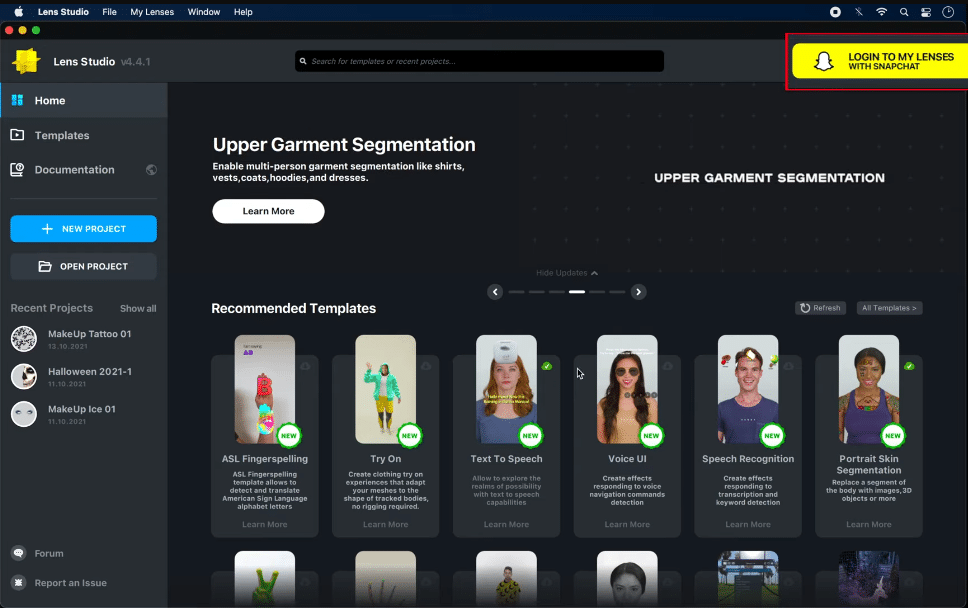Image resolution: width=968 pixels, height=610 pixels.
Task: Click the green check icon on Text To Speech
Action: tap(547, 366)
